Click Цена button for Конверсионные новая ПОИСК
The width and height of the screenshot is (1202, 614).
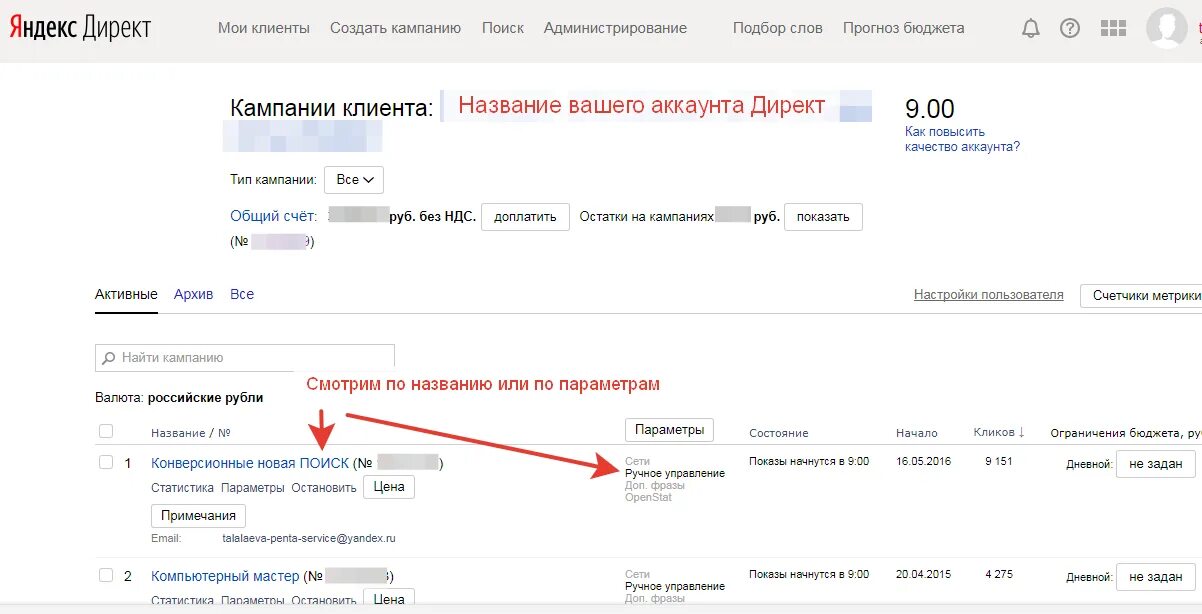pos(389,487)
